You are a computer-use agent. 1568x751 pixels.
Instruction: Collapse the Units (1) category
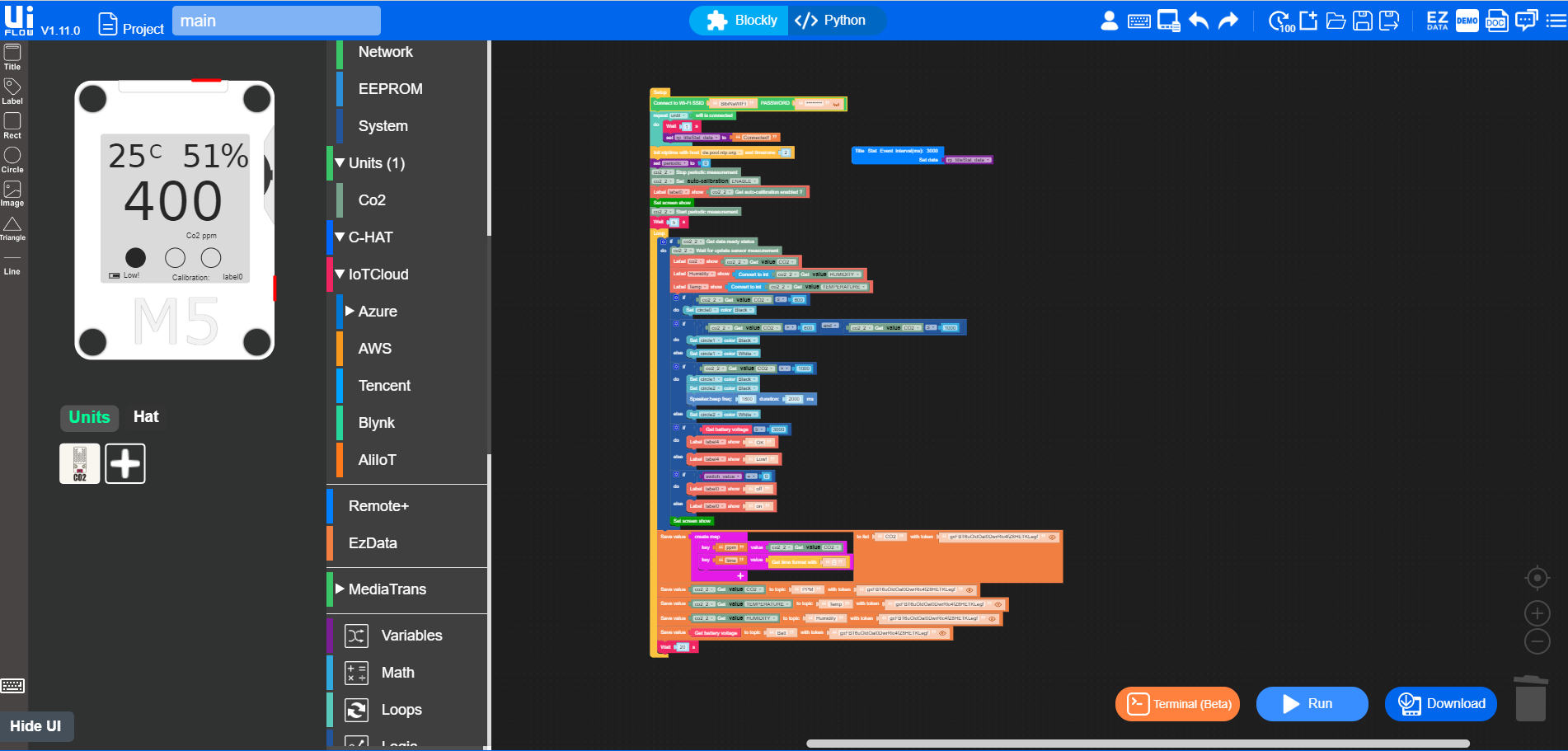coord(340,163)
